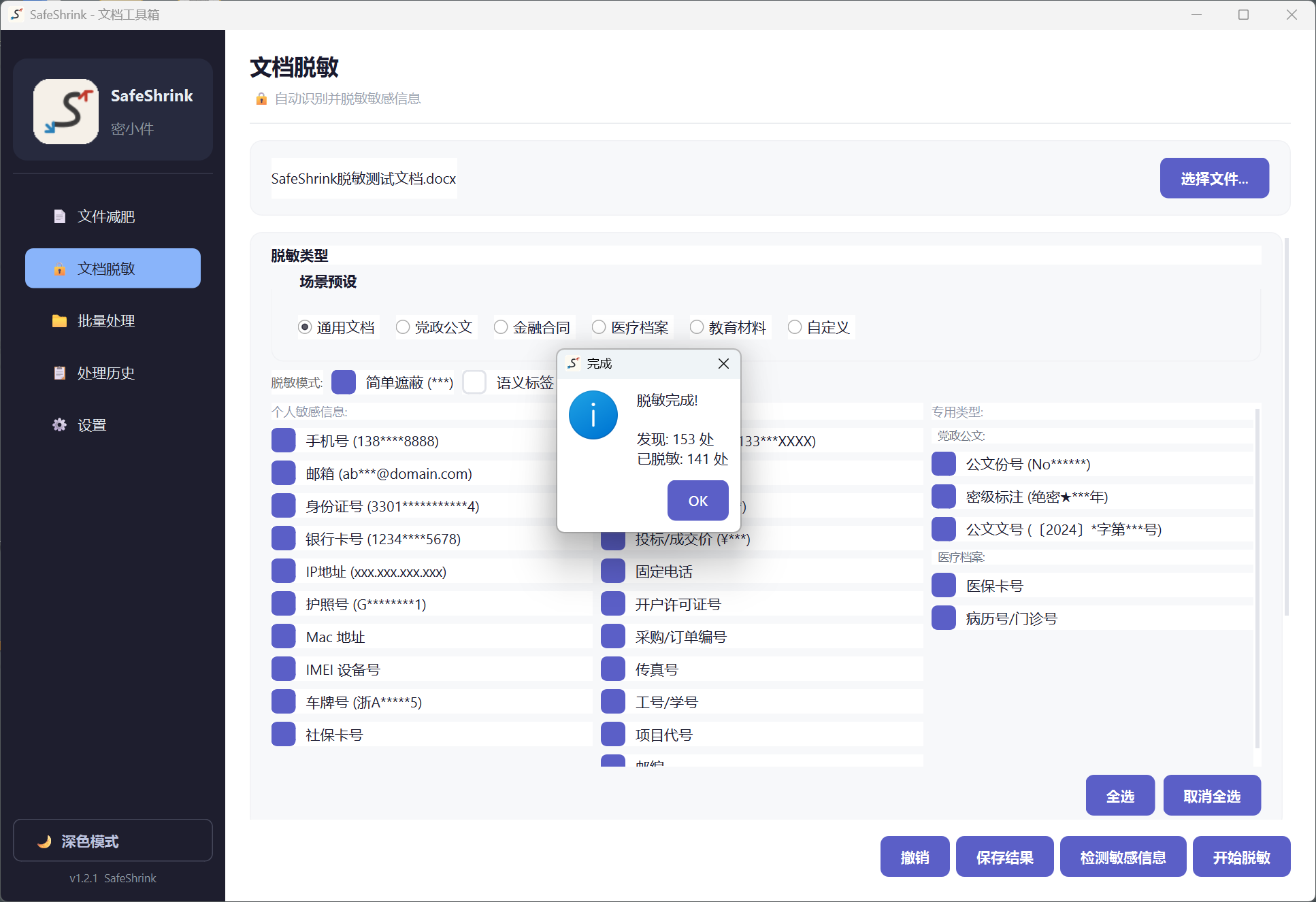Click the SafeShrink icon in 完成 dialog title
Viewport: 1316px width, 902px height.
(574, 363)
